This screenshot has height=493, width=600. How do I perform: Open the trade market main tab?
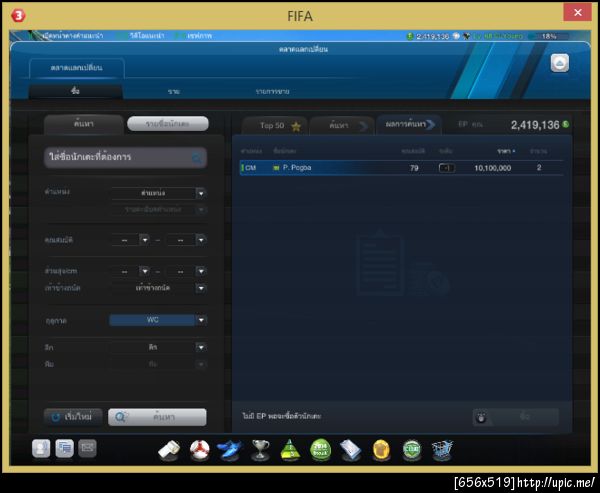coord(77,68)
